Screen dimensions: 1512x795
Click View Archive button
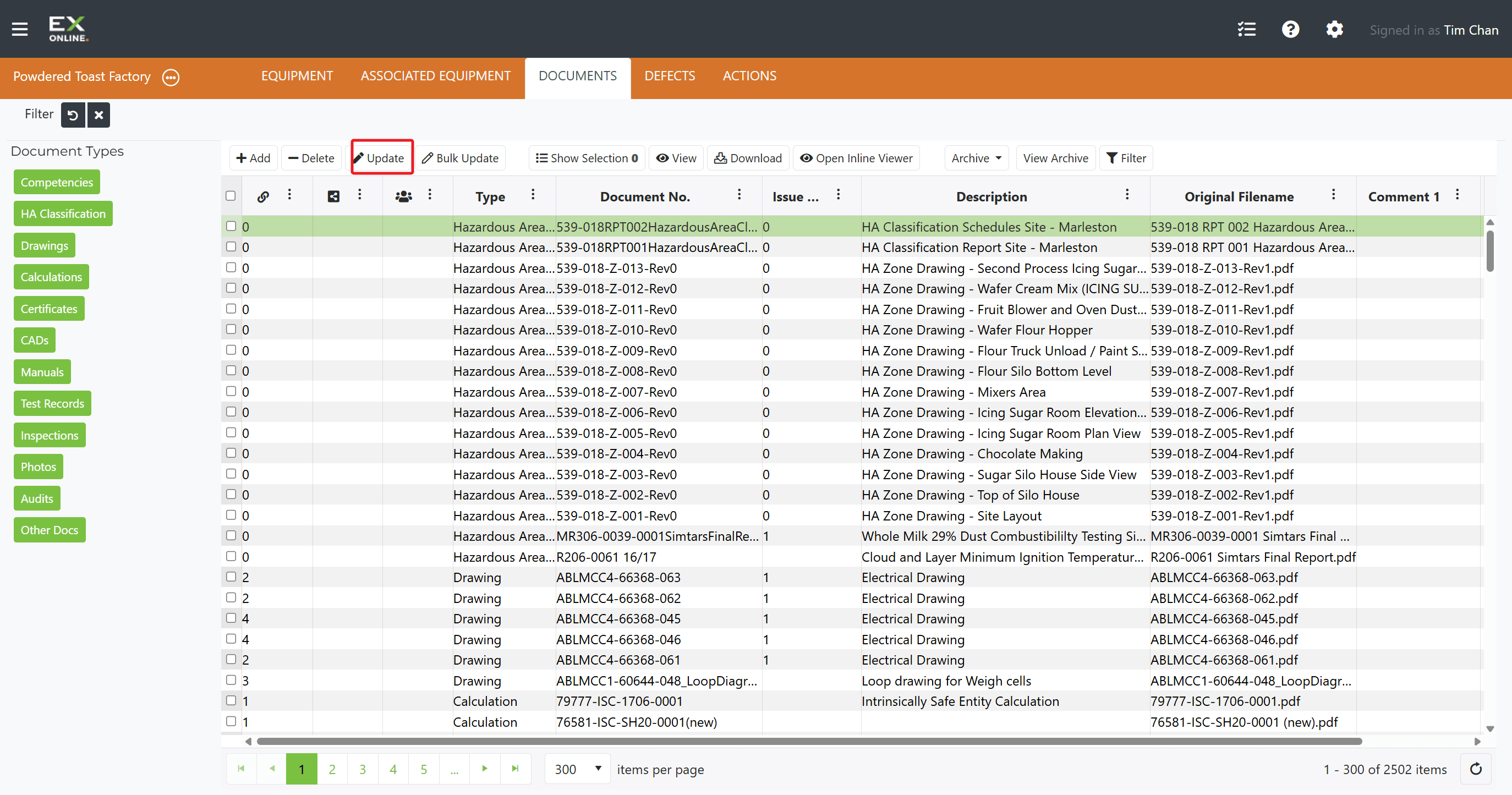pyautogui.click(x=1055, y=158)
